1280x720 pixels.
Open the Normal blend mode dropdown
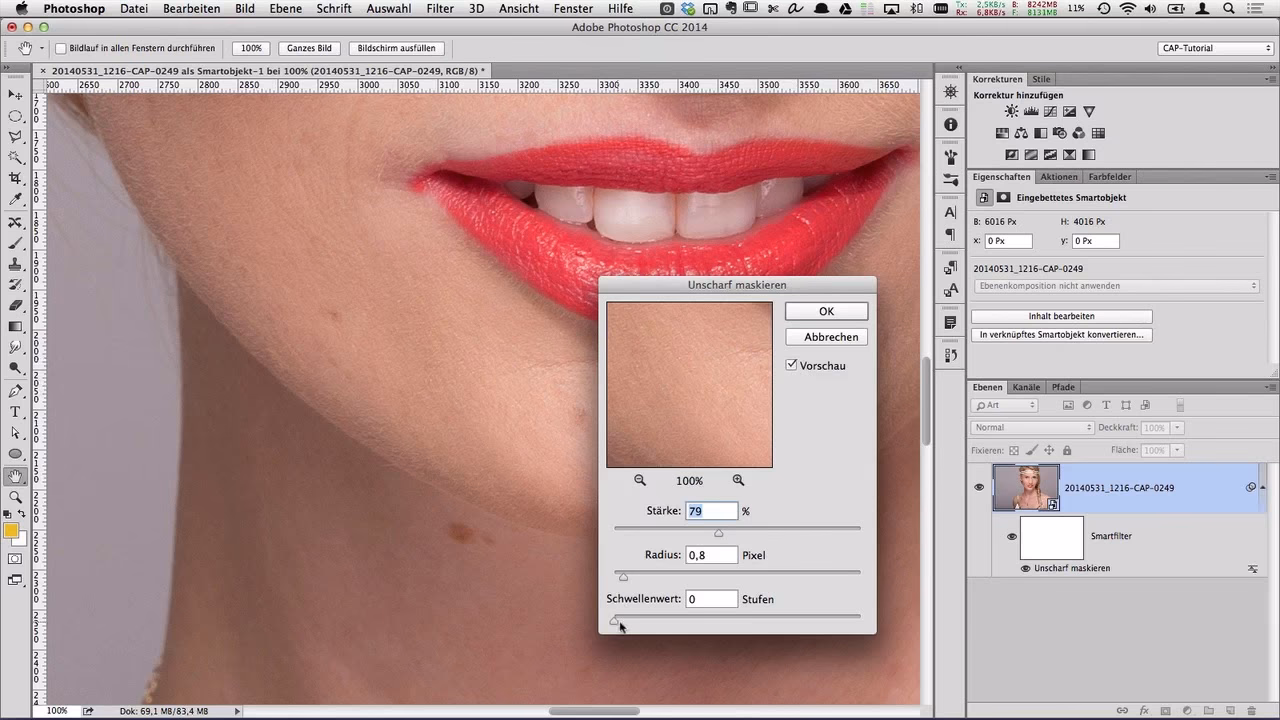point(1030,427)
